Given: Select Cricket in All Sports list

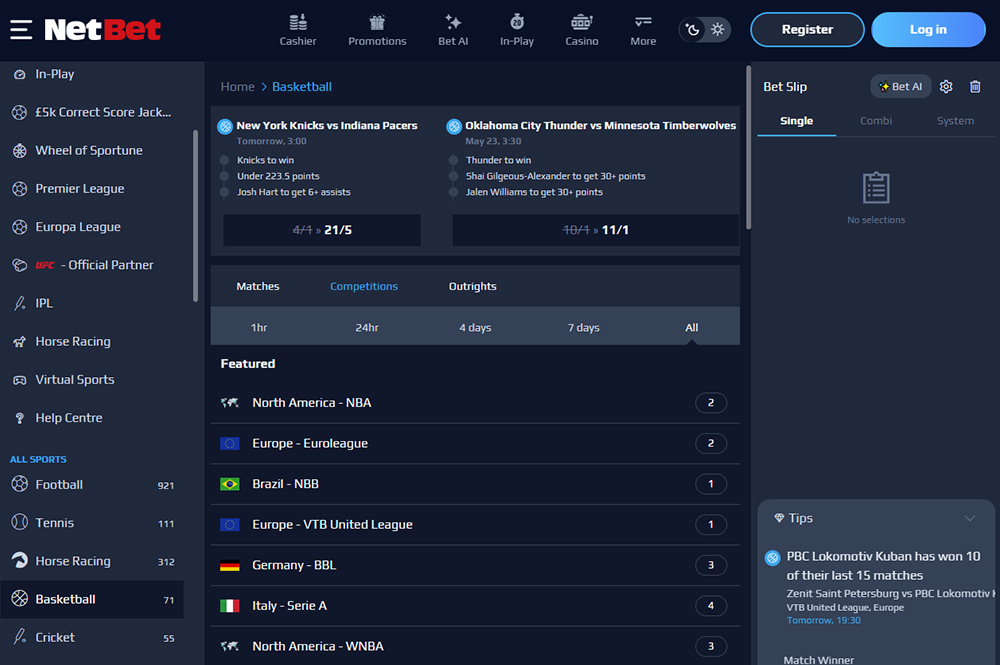Looking at the screenshot, I should (92, 638).
